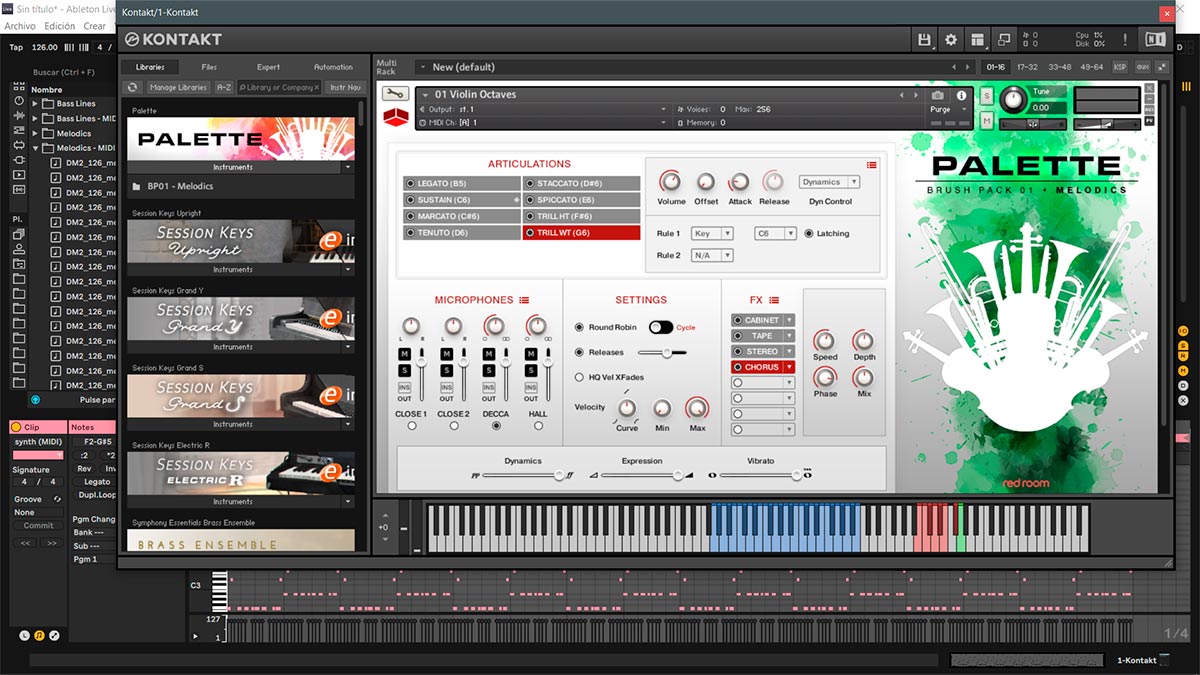Click the A-Z sort button
Viewport: 1200px width, 675px height.
(x=224, y=88)
